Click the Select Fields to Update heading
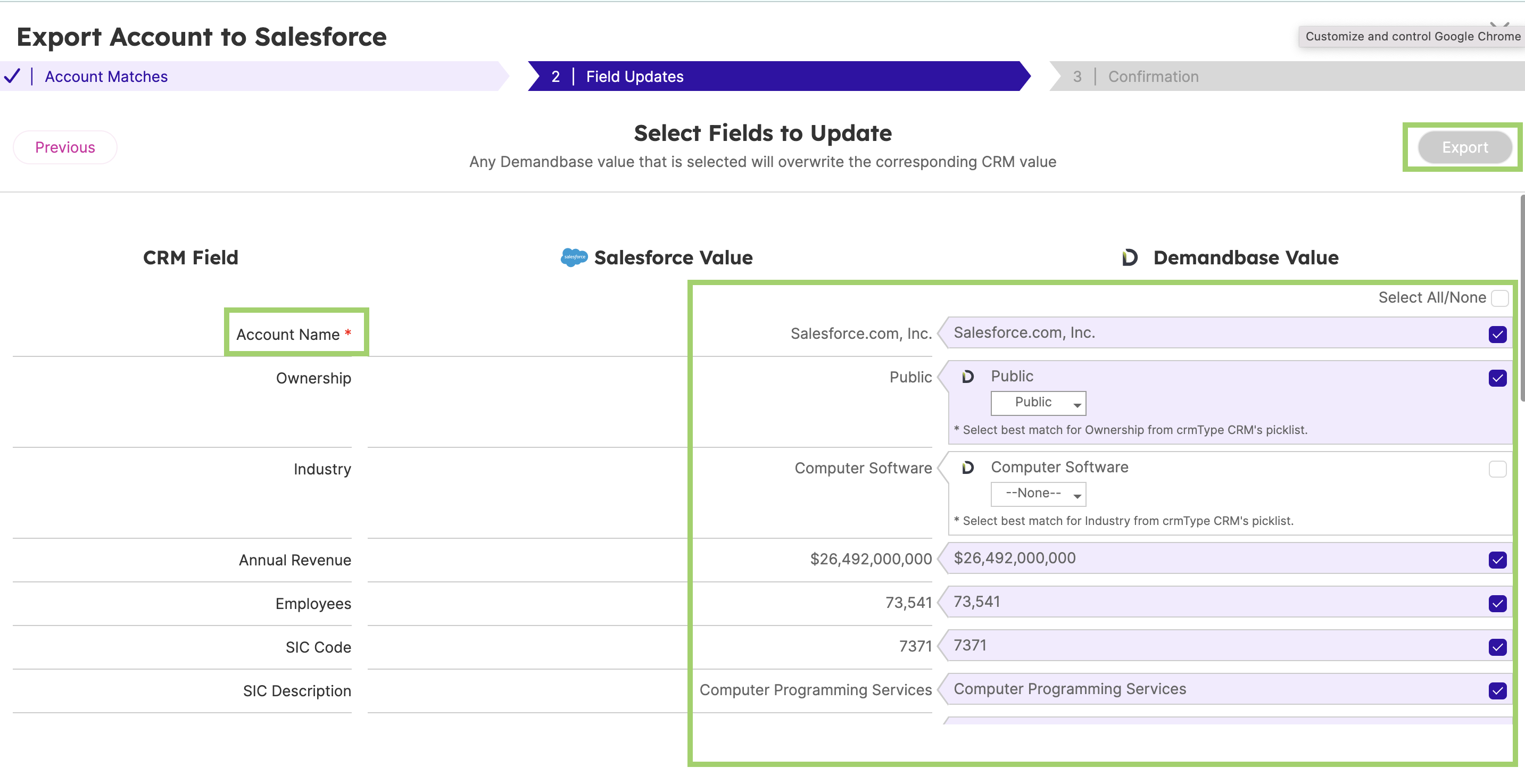The width and height of the screenshot is (1525, 784). (x=762, y=133)
